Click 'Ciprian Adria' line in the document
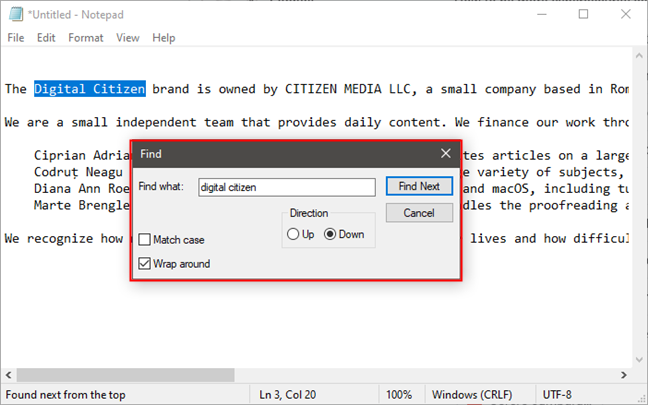 [x=82, y=156]
